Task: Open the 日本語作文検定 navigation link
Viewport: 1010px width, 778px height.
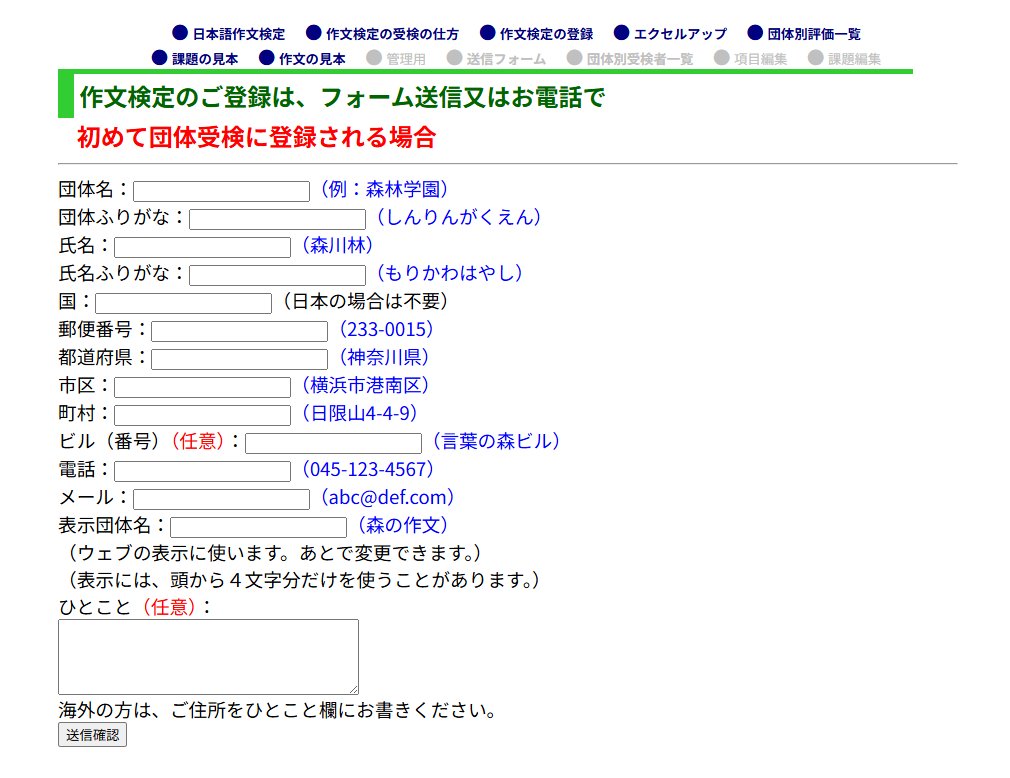Action: pyautogui.click(x=238, y=34)
